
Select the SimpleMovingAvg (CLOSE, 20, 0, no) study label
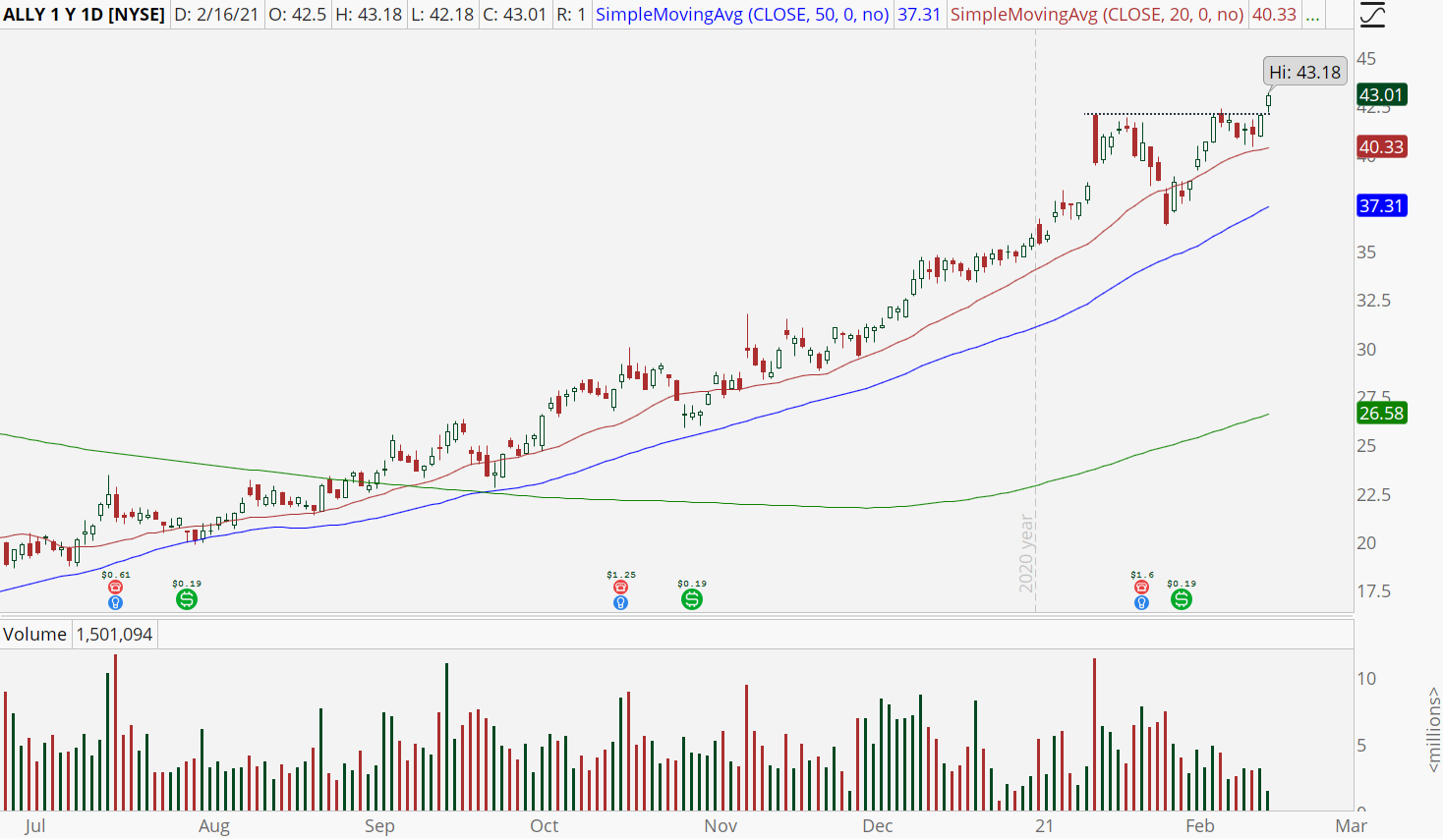[x=1097, y=15]
